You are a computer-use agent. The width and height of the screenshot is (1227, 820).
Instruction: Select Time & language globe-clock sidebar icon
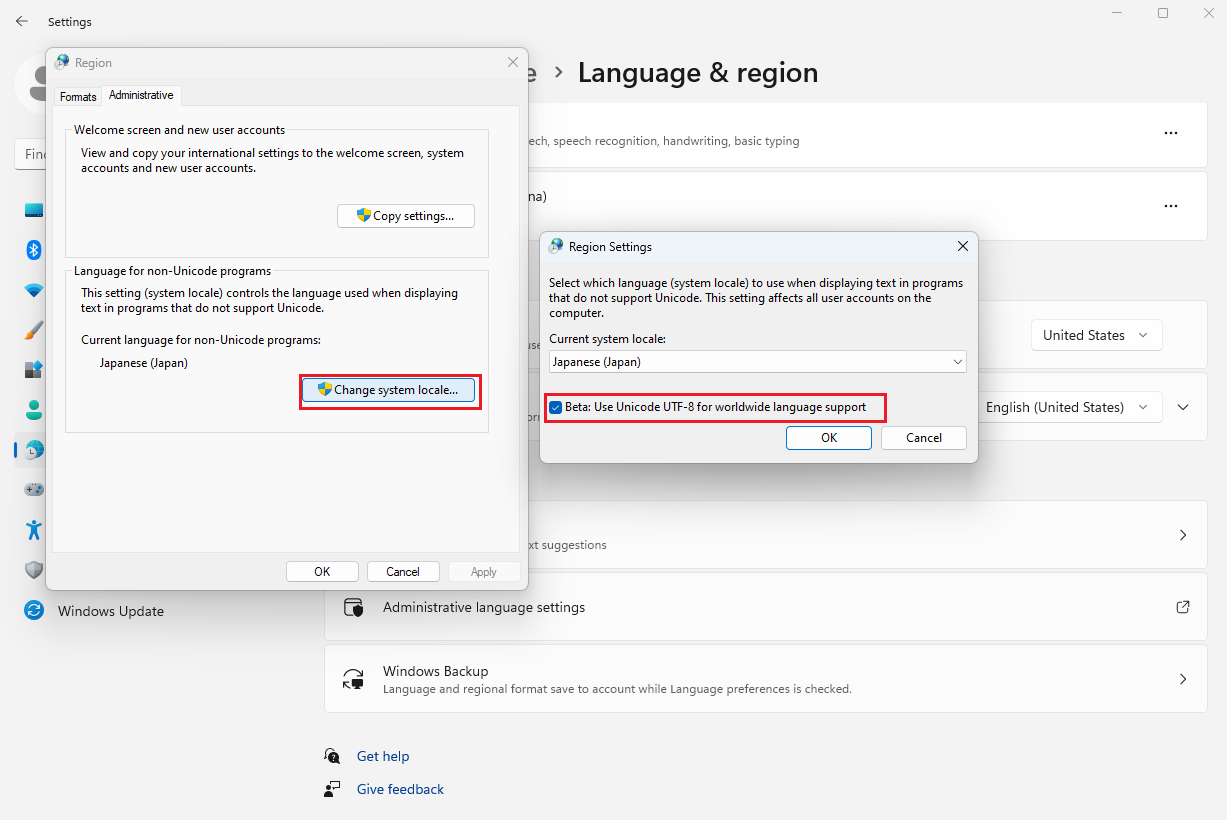[x=34, y=450]
